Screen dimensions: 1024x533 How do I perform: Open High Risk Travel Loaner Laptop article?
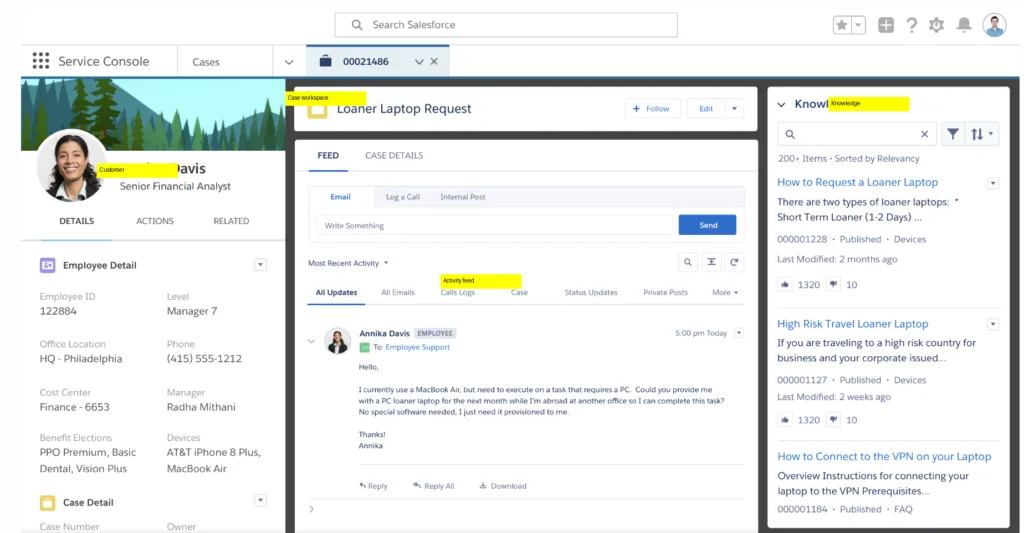click(x=852, y=324)
